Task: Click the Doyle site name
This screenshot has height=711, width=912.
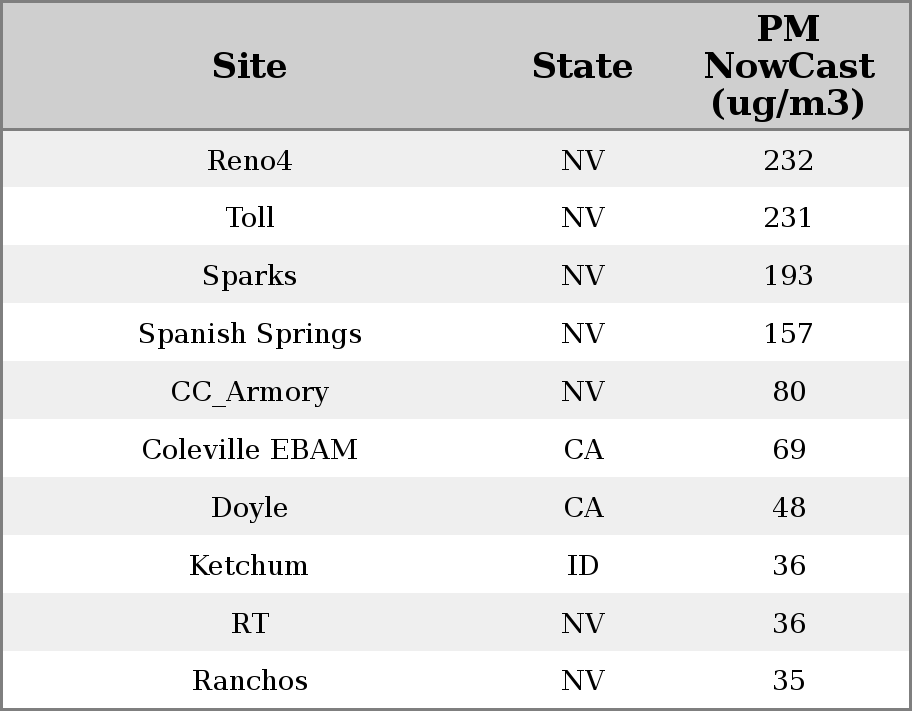Action: coord(249,508)
